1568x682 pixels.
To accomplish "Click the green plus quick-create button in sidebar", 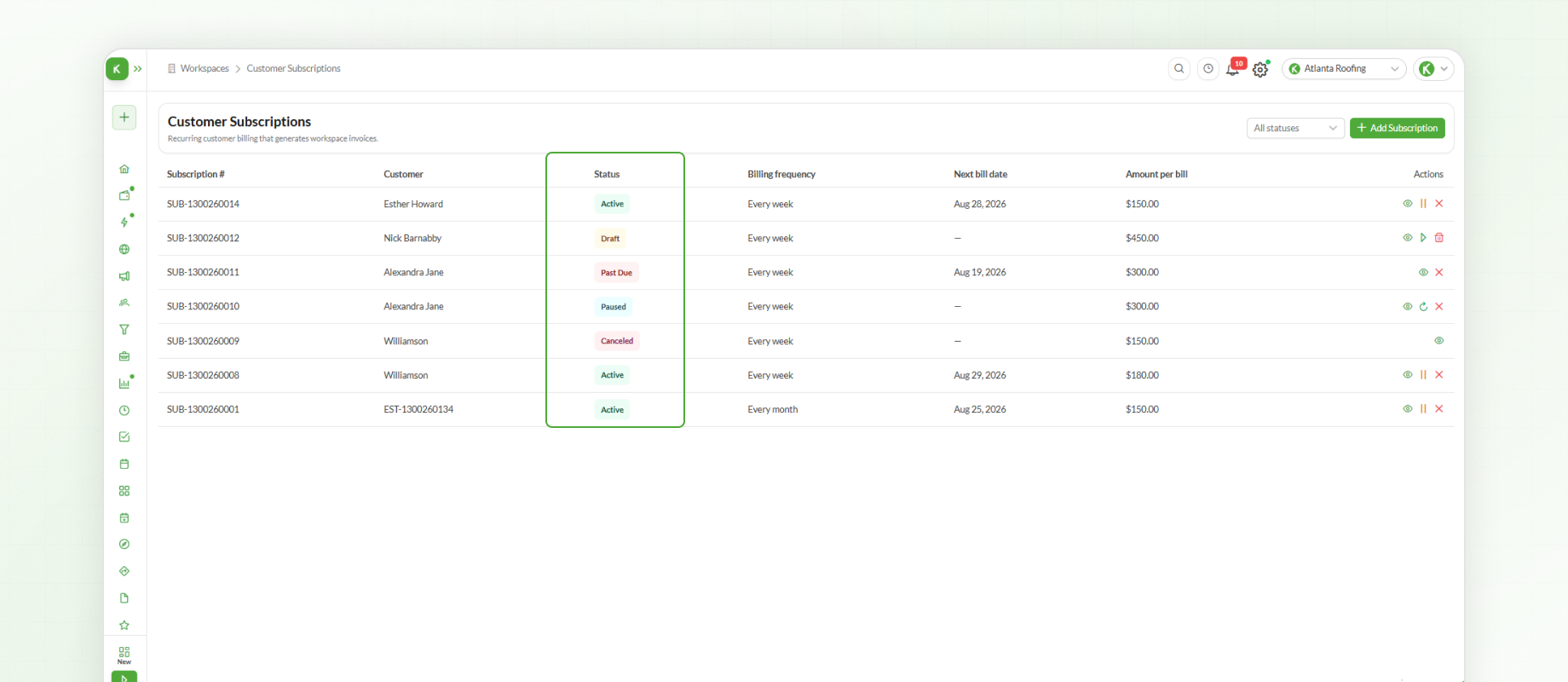I will 124,118.
